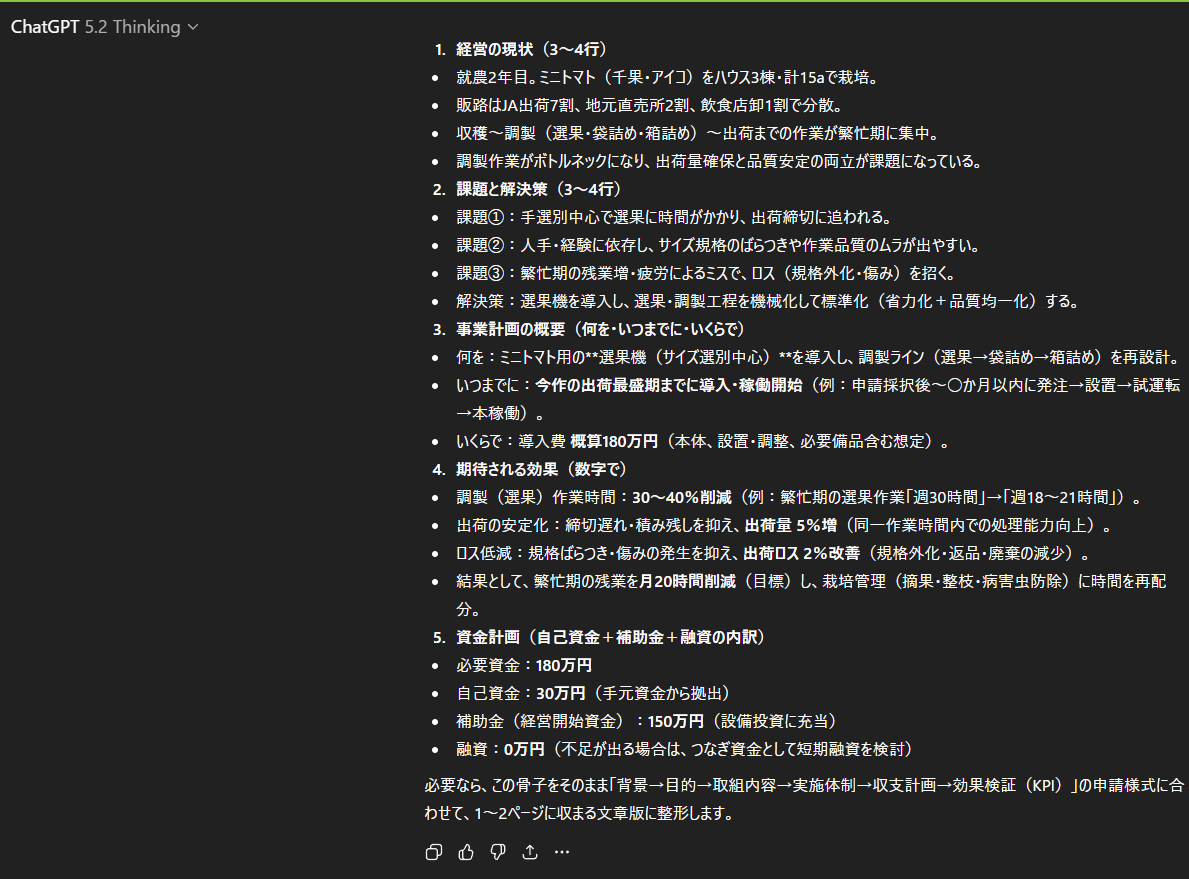Open the model selector dropdown chevron
Image resolution: width=1189 pixels, height=879 pixels.
pyautogui.click(x=194, y=28)
